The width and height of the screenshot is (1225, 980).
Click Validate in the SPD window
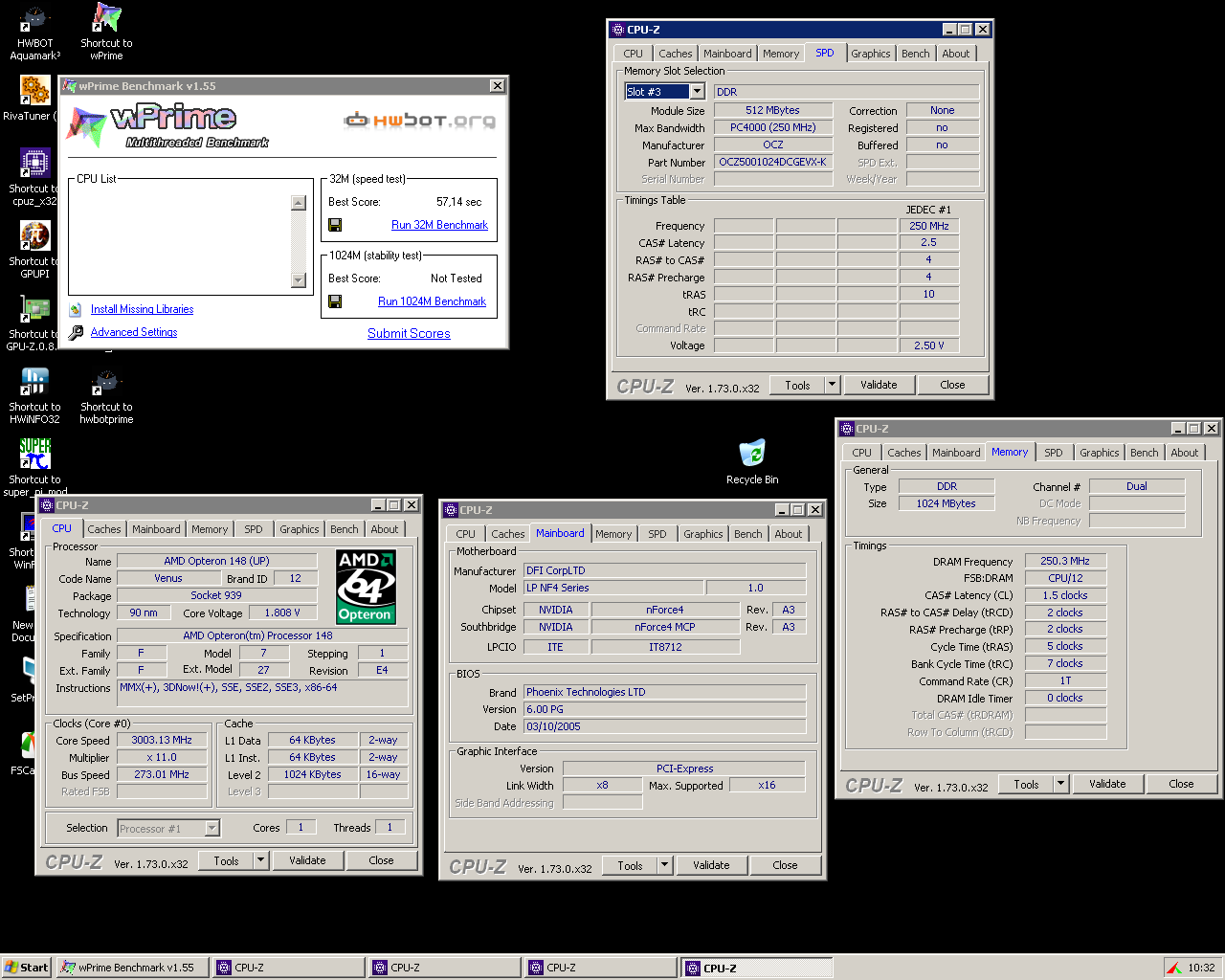pos(879,385)
